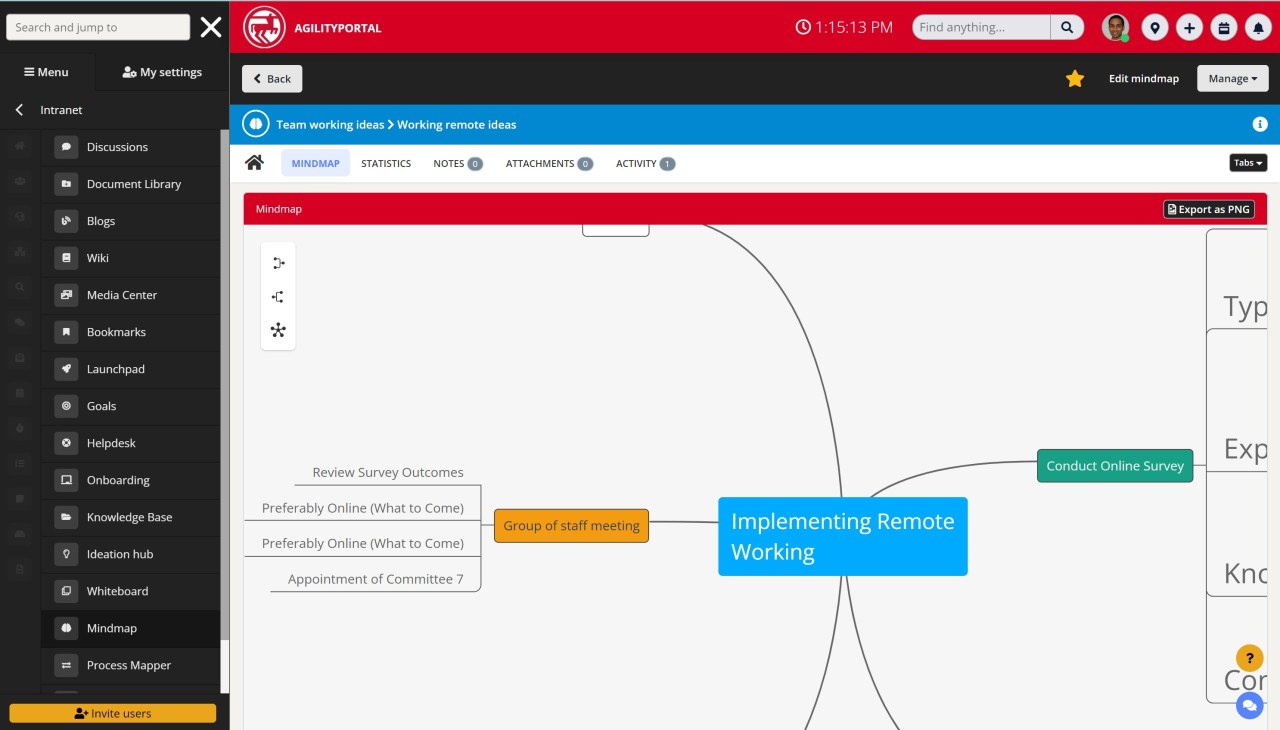Open the calendar icon in the header
1280x730 pixels.
click(x=1224, y=27)
